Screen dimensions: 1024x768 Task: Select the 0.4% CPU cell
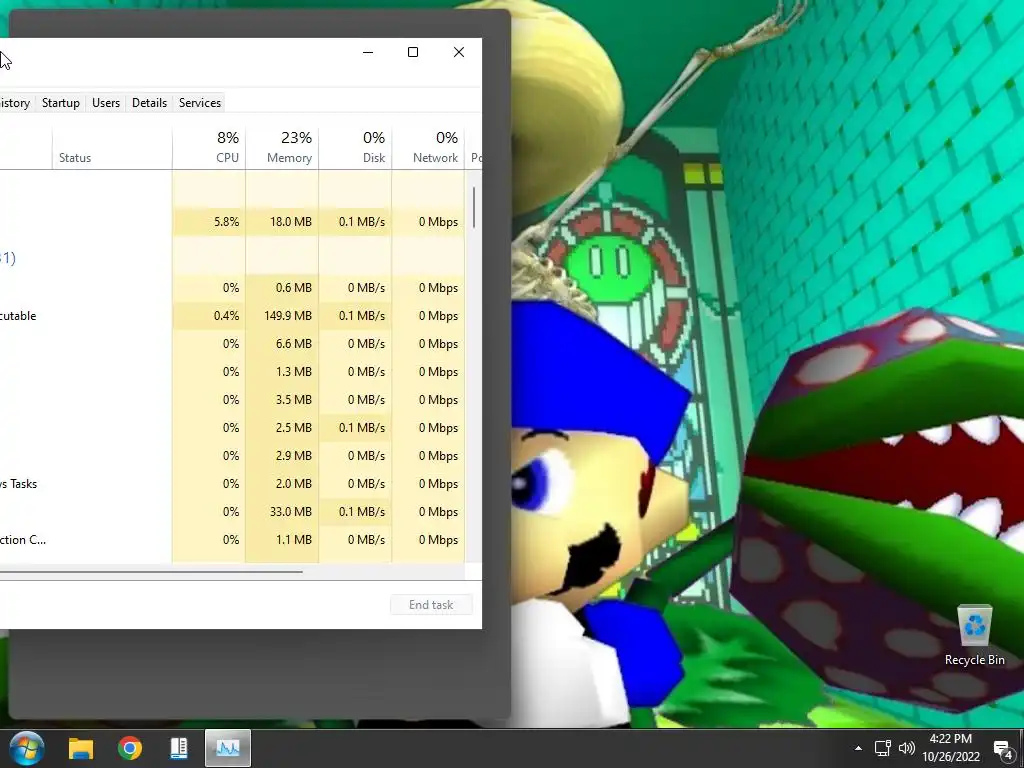click(209, 315)
